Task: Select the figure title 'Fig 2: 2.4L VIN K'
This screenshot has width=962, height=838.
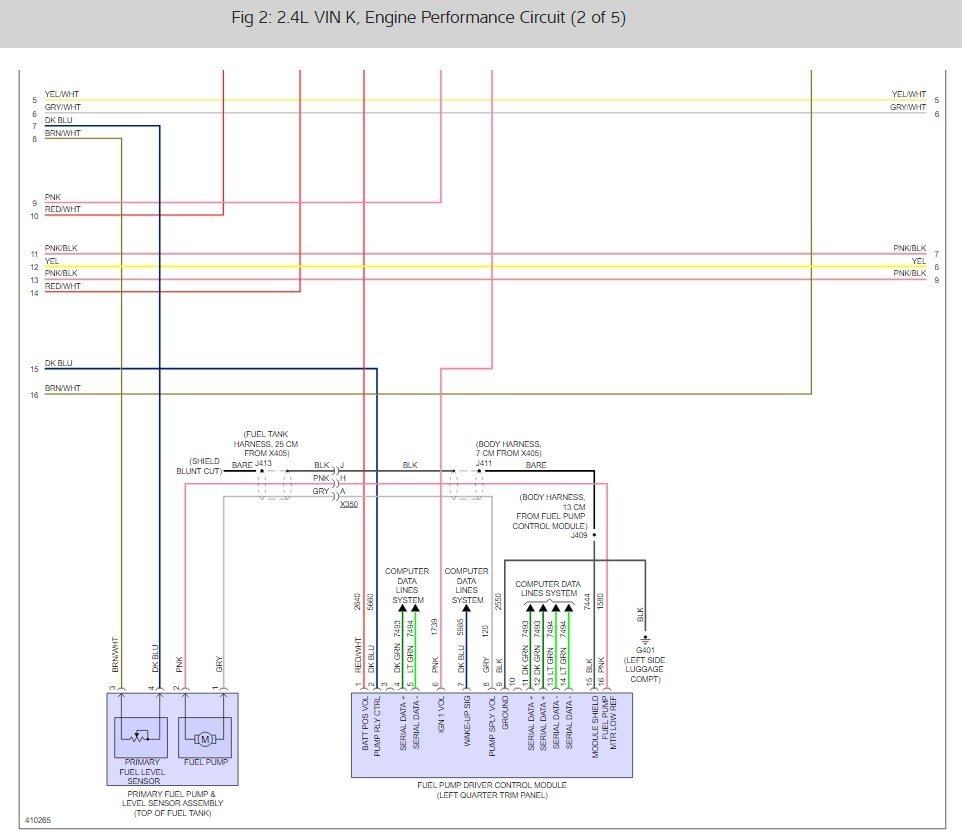Action: coord(294,17)
